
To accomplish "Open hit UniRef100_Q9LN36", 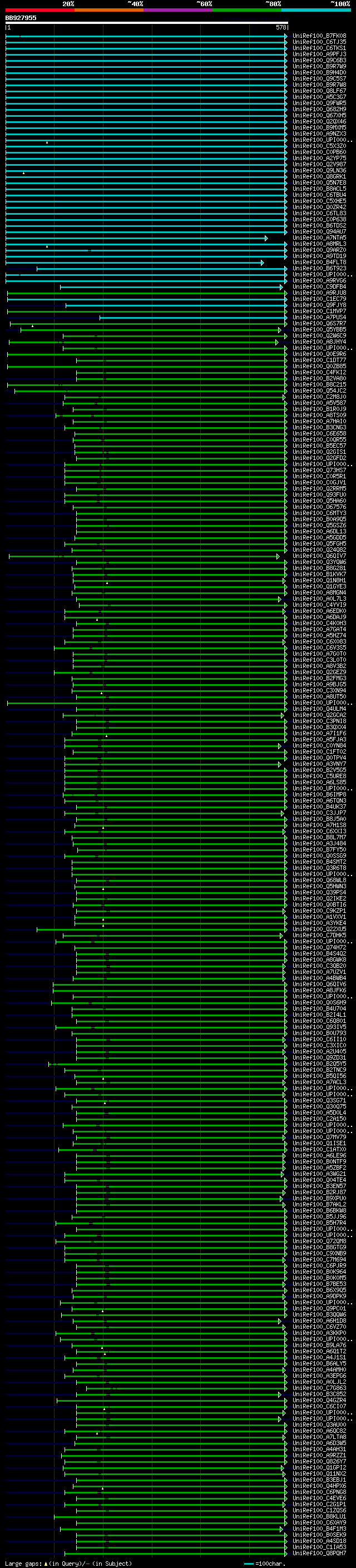I will (x=319, y=170).
